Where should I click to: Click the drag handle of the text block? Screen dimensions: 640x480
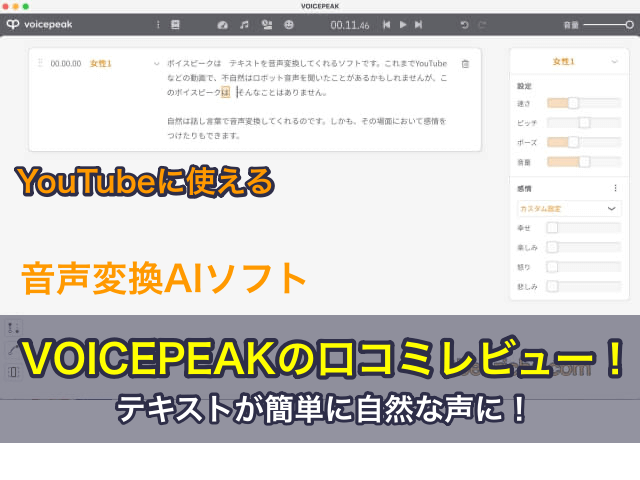[x=40, y=63]
